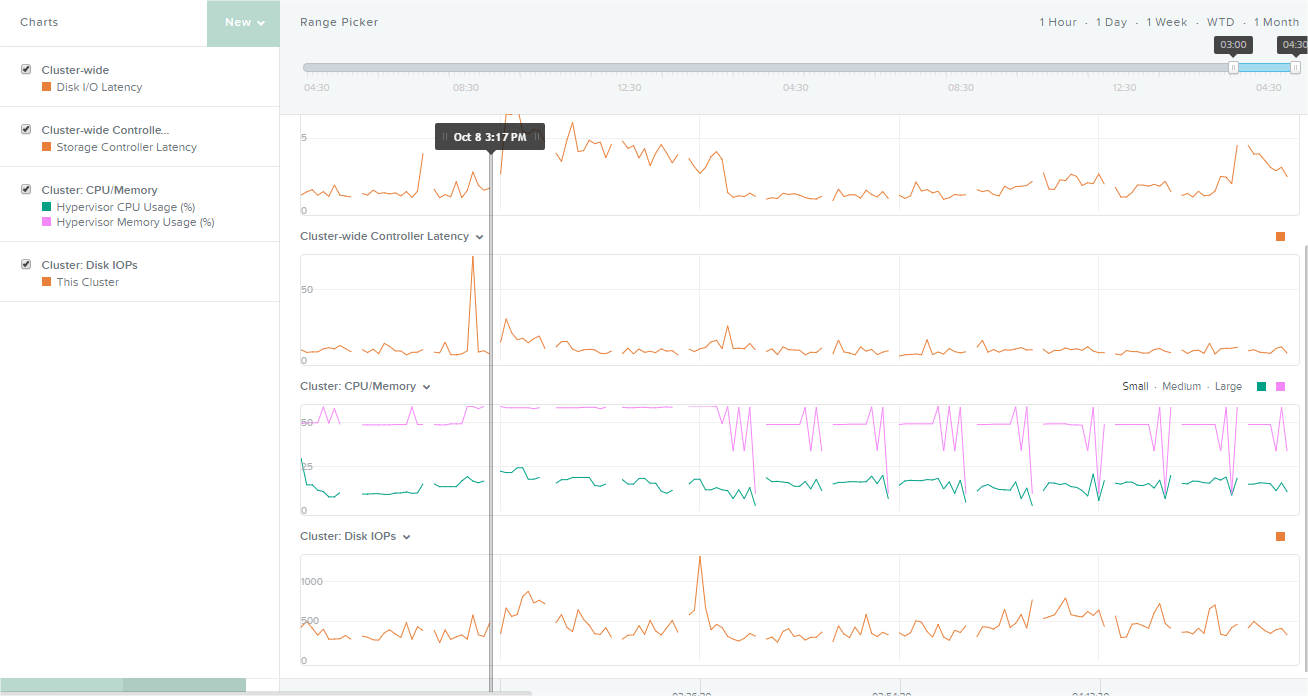Set CPU/Memory chart size to Small

tap(1135, 387)
